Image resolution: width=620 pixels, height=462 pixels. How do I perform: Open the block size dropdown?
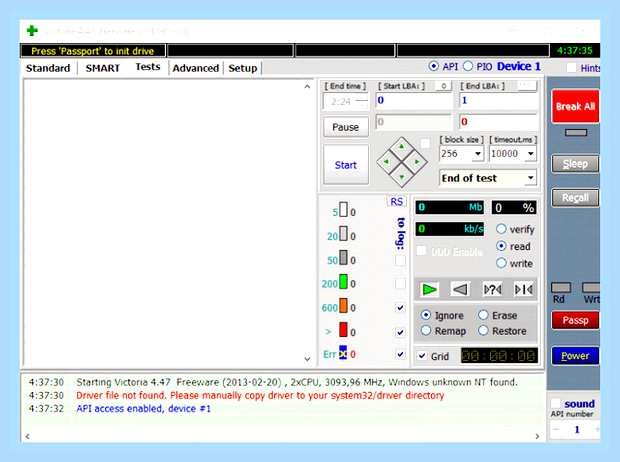tap(478, 153)
